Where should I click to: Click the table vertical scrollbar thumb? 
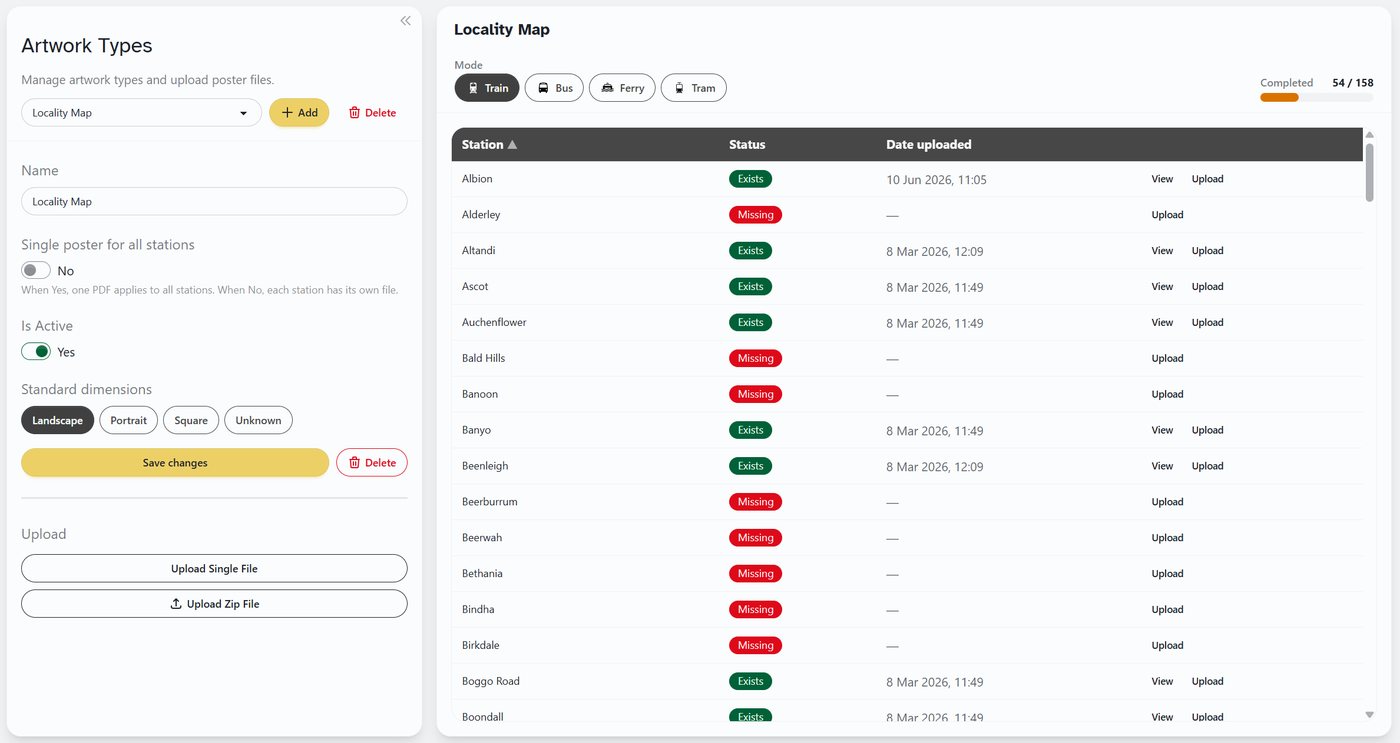point(1370,172)
